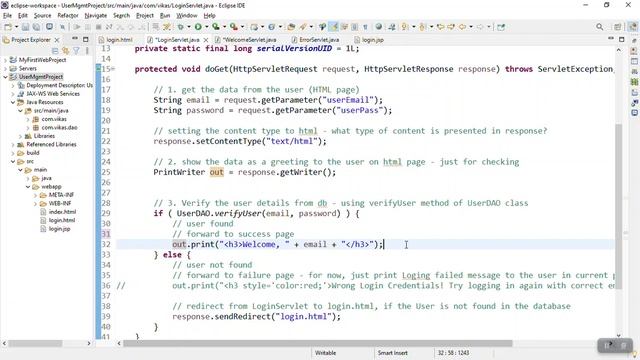The height and width of the screenshot is (360, 640).
Task: Open the Refactor menu
Action: click(68, 16)
